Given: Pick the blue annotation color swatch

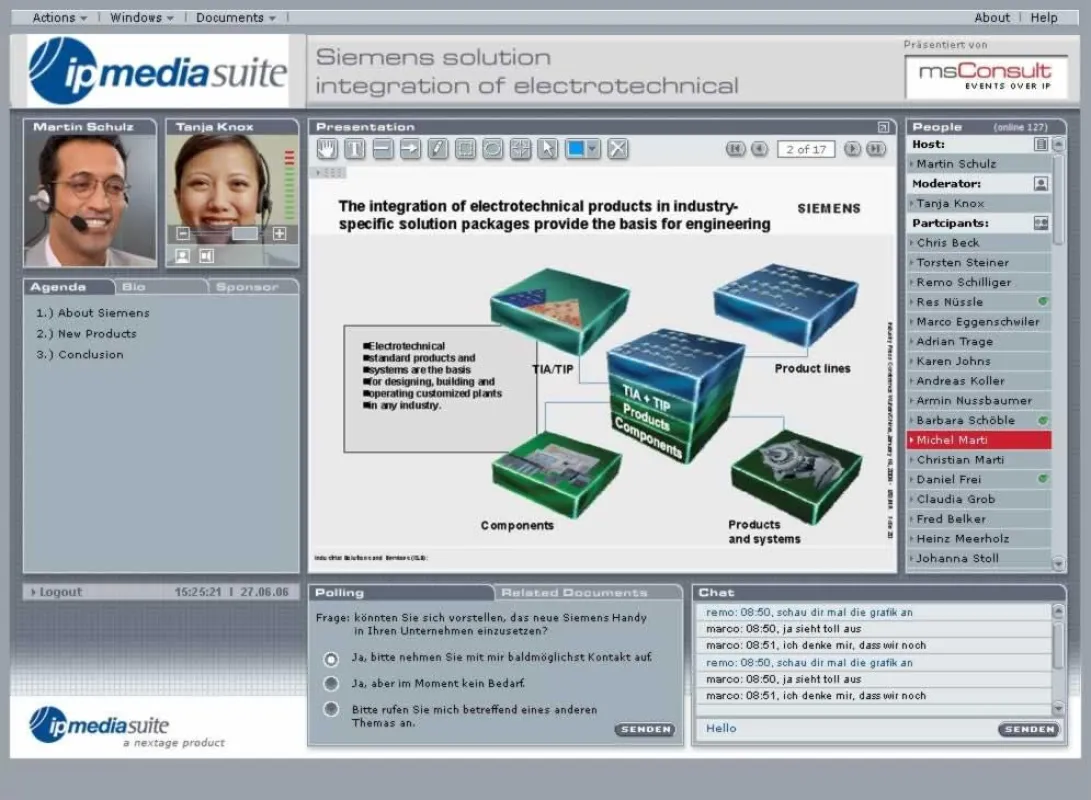Looking at the screenshot, I should (576, 149).
